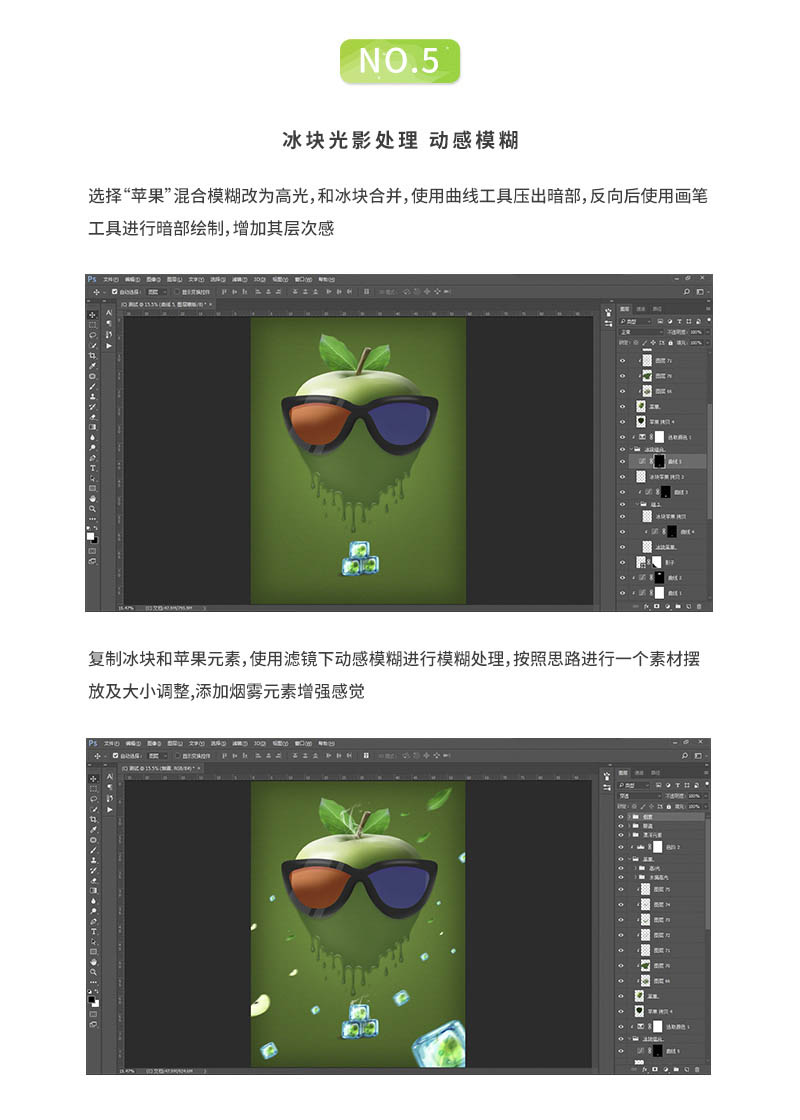Select the Type tool in first Photoshop screenshot
800x1120 pixels.
click(92, 468)
